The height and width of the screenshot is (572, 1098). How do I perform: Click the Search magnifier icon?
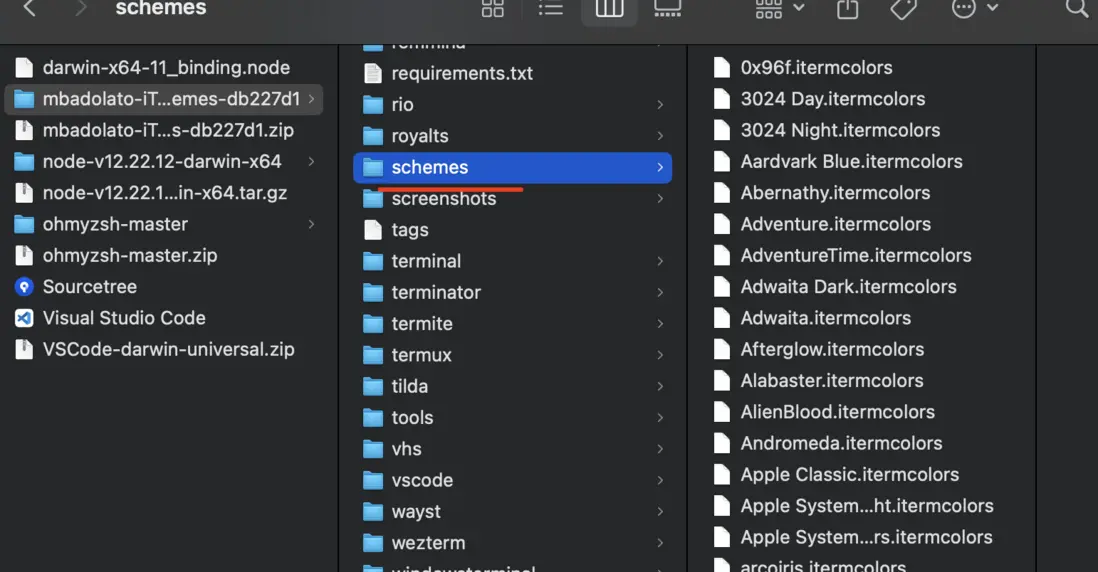(1076, 9)
